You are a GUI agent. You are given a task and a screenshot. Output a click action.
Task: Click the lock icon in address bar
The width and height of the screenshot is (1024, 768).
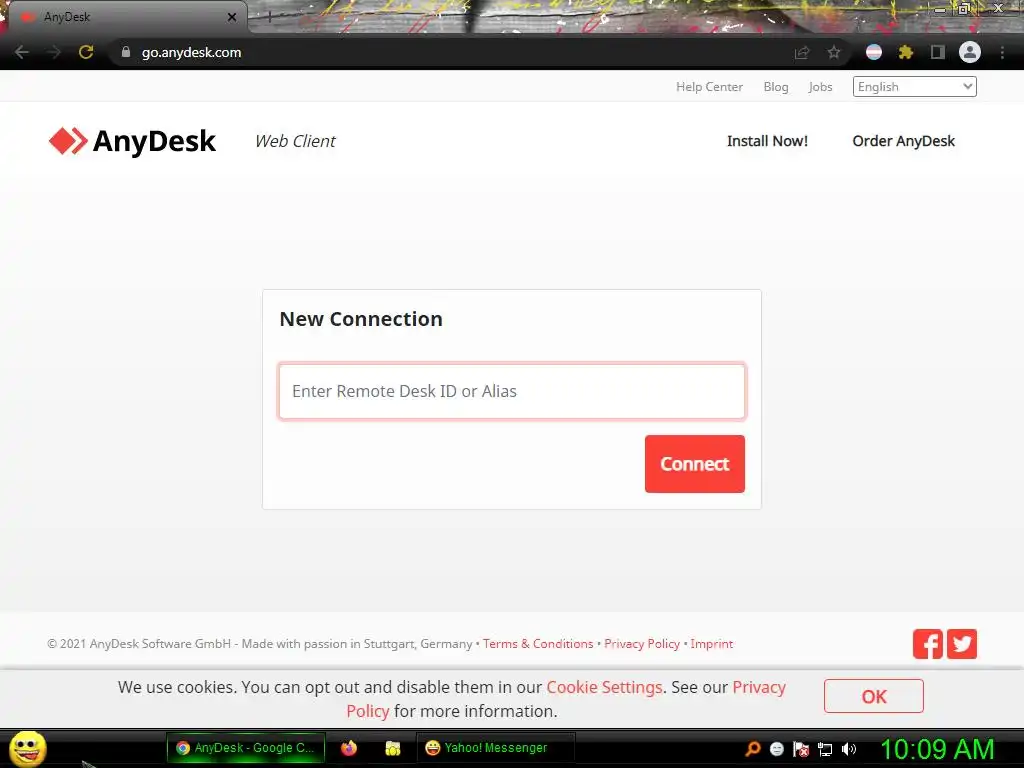point(126,52)
